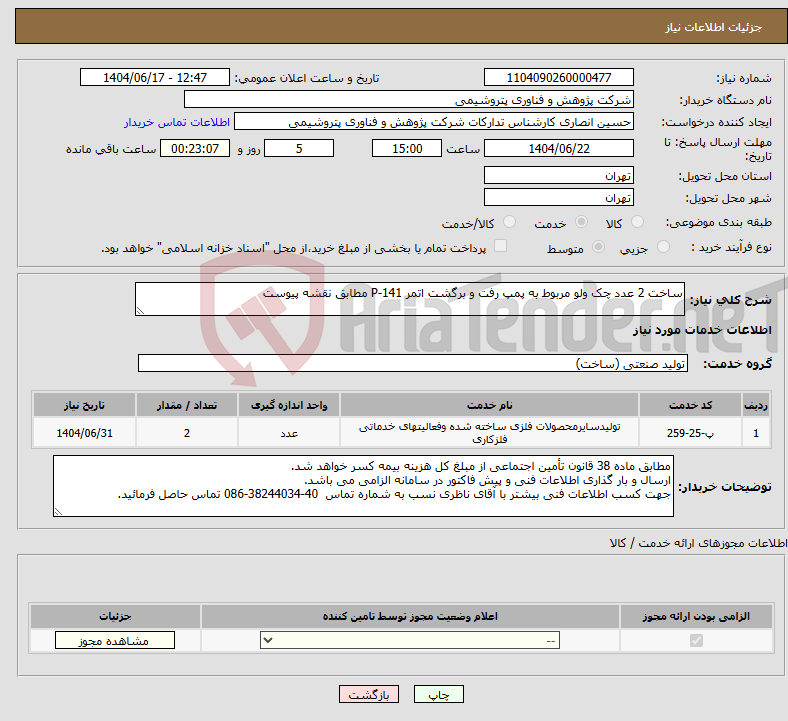This screenshot has width=788, height=721.
Task: Toggle the الزامی بودن ارائه مجوز checkbox
Action: pyautogui.click(x=696, y=641)
